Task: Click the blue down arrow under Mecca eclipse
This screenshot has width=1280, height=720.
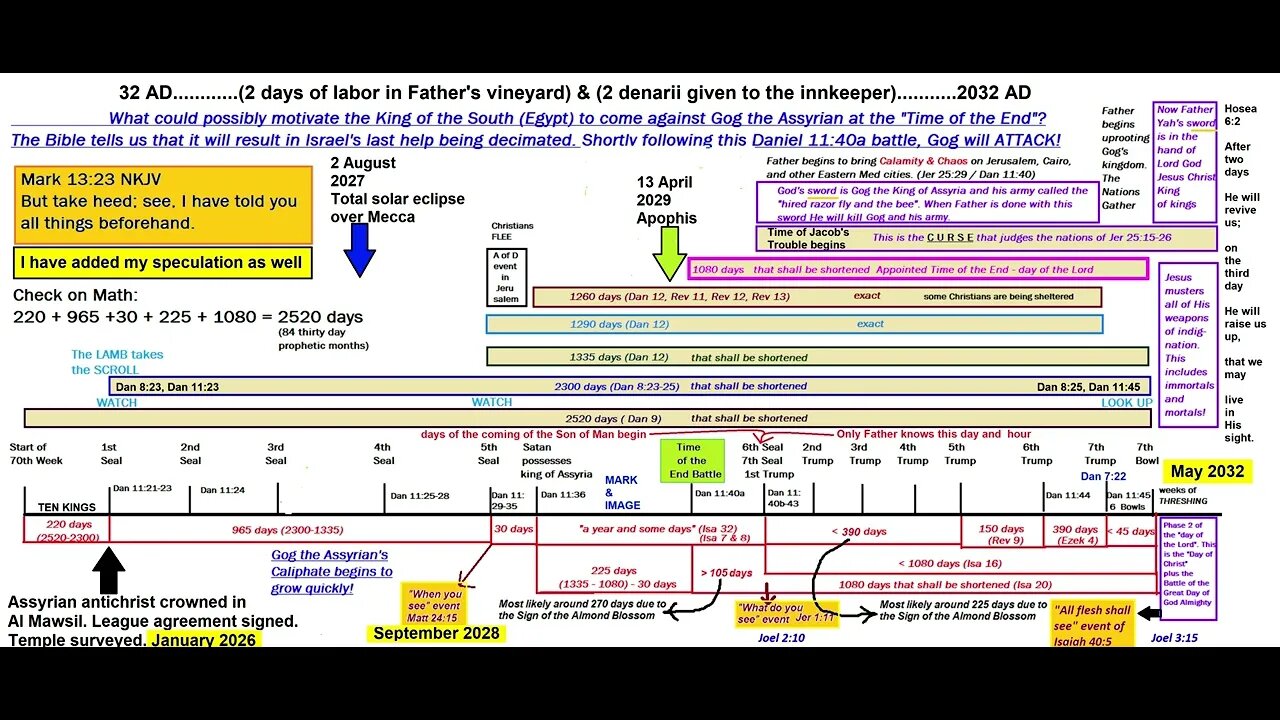Action: 359,251
